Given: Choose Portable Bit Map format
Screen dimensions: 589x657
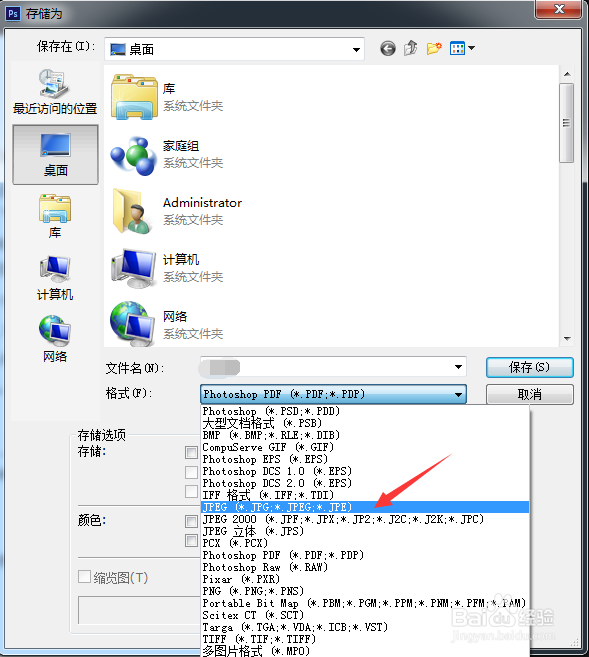Looking at the screenshot, I should (365, 603).
